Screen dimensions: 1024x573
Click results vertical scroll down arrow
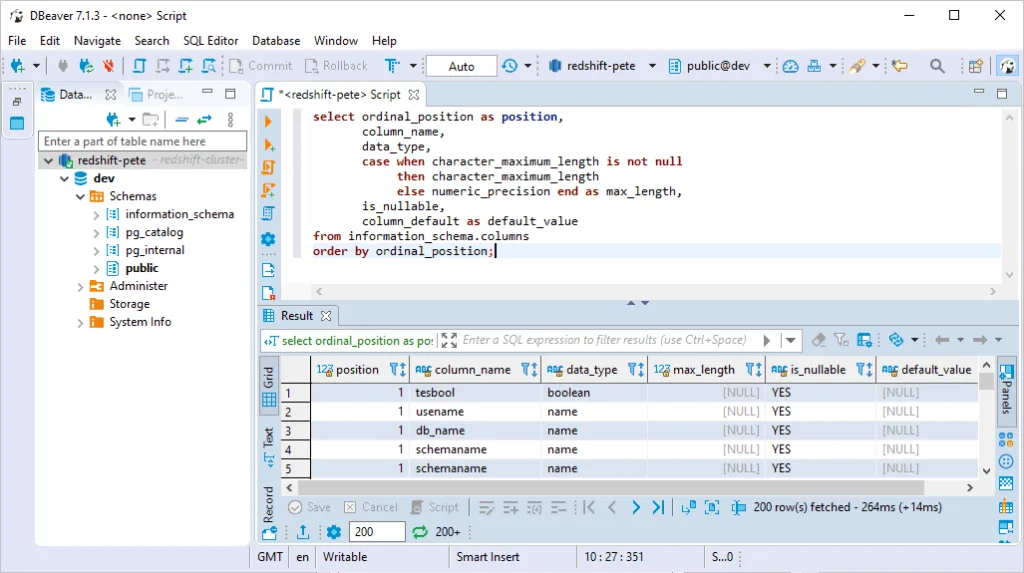(986, 470)
